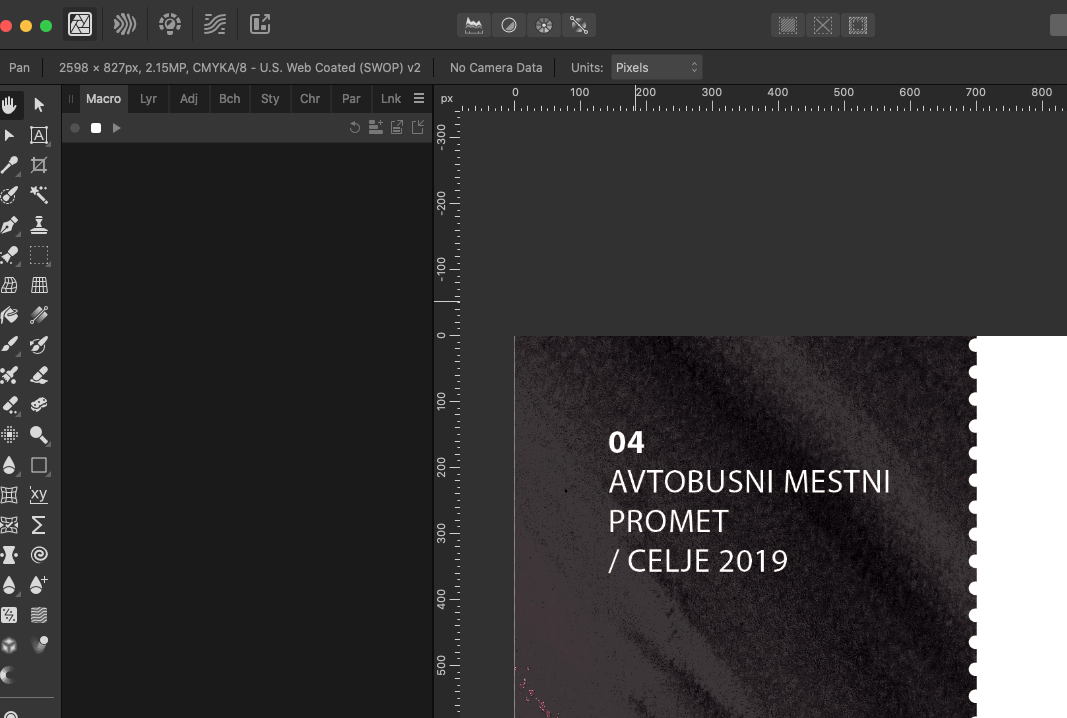Apply Auto White Balance

579,26
